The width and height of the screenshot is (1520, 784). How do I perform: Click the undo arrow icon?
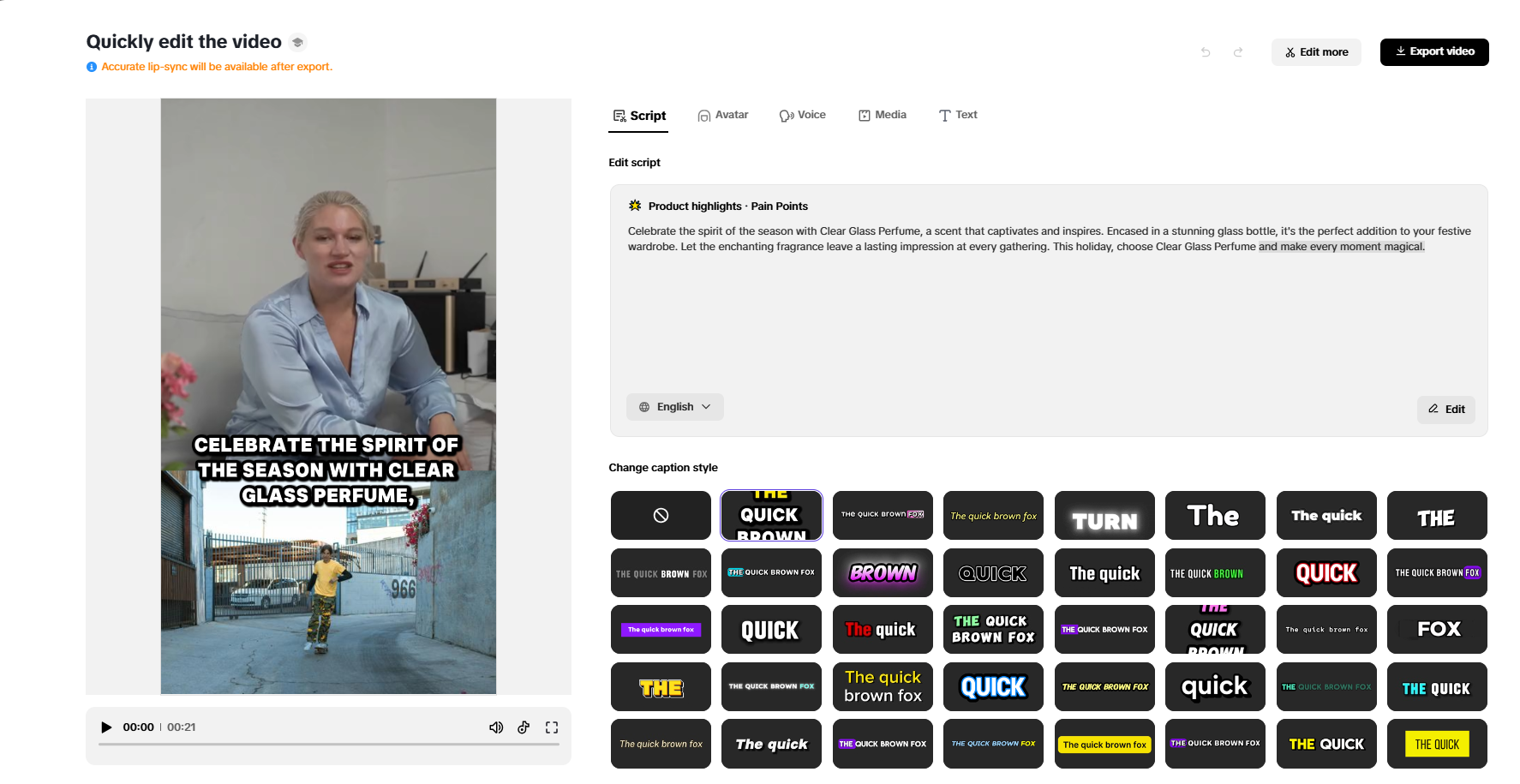(x=1206, y=52)
